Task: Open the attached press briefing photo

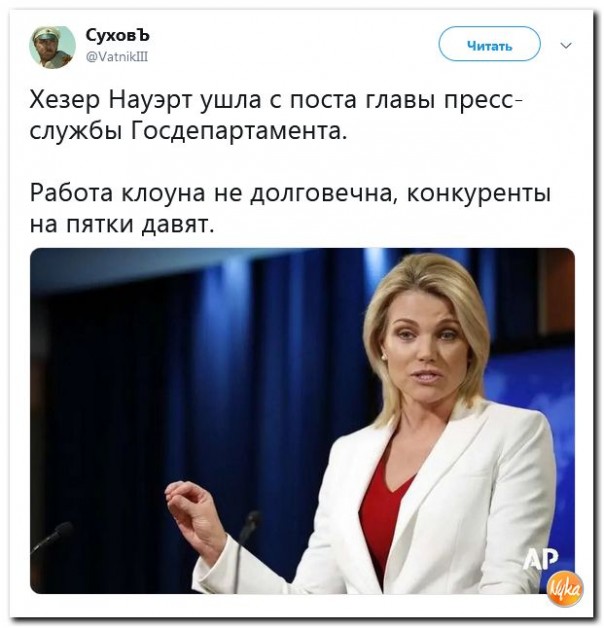Action: 302,421
